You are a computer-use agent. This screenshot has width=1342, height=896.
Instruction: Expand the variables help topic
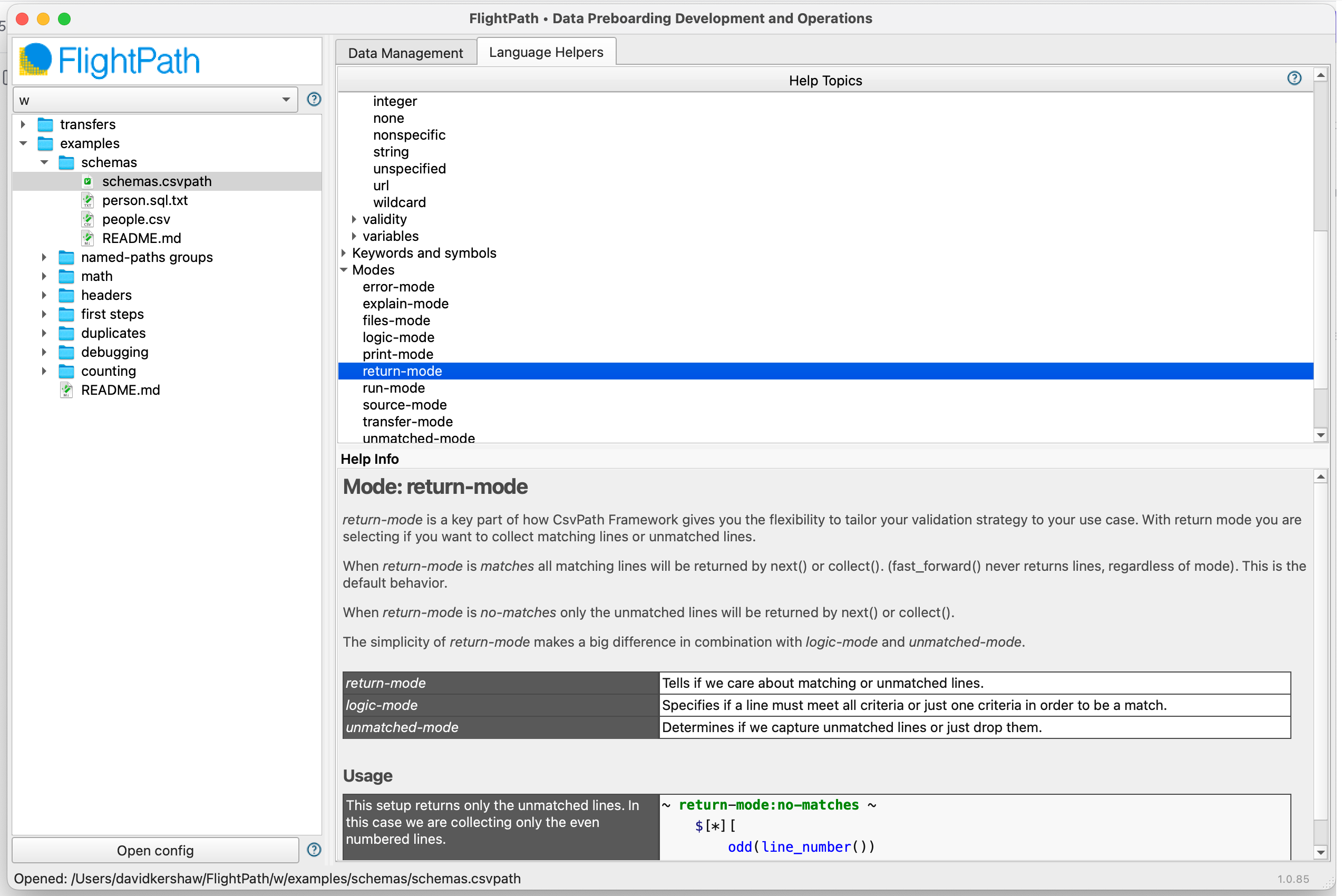click(x=355, y=237)
